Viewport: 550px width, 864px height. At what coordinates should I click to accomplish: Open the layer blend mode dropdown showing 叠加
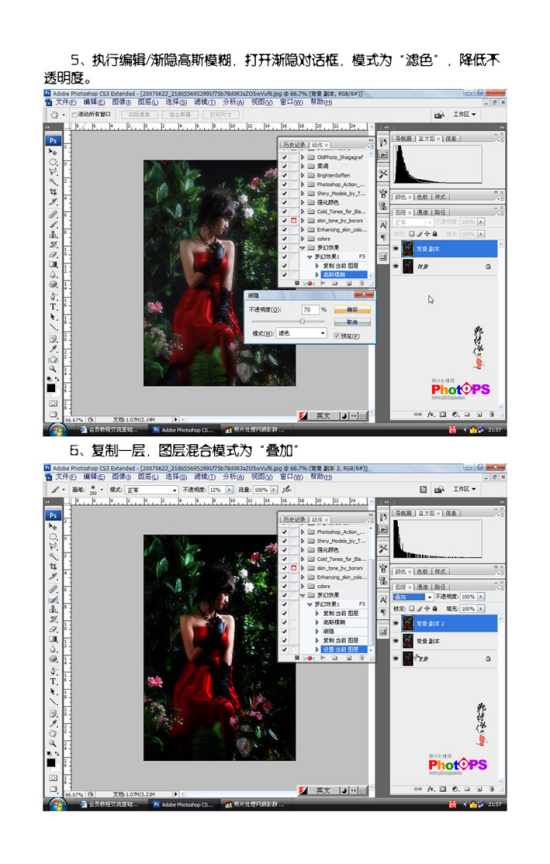pos(413,597)
